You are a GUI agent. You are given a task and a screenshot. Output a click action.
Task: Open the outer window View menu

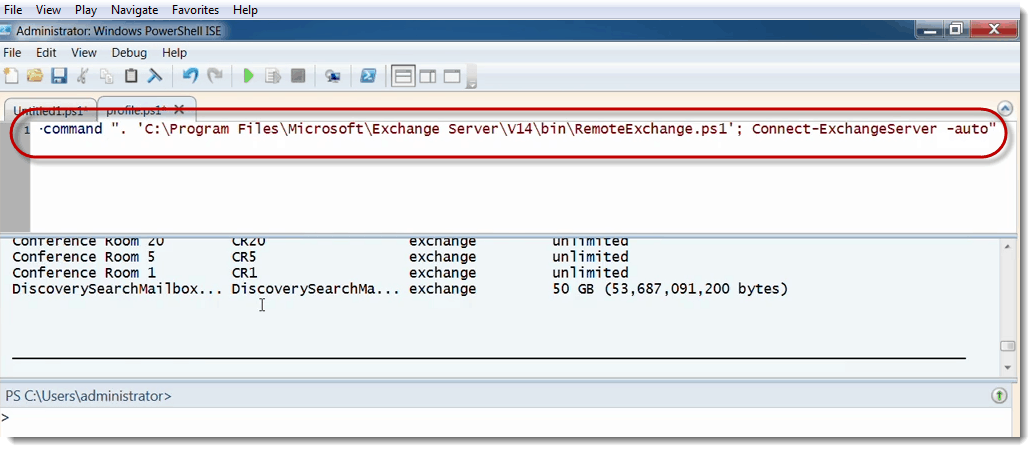[x=48, y=10]
